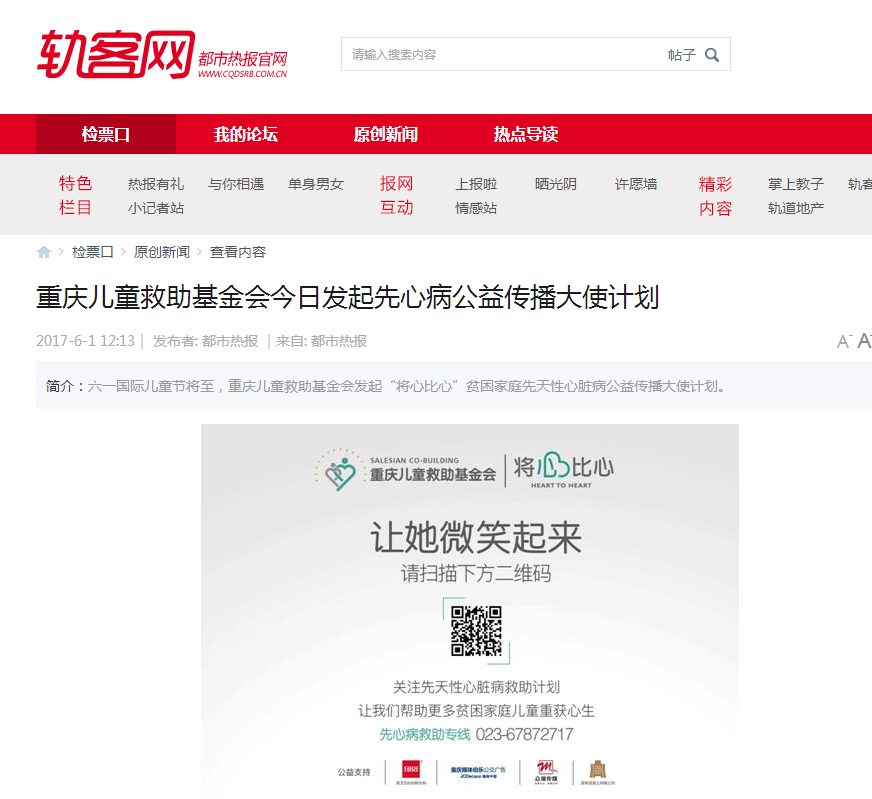The height and width of the screenshot is (799, 872).
Task: Click the 2017-6-1 12:13 publish date
Action: point(86,341)
